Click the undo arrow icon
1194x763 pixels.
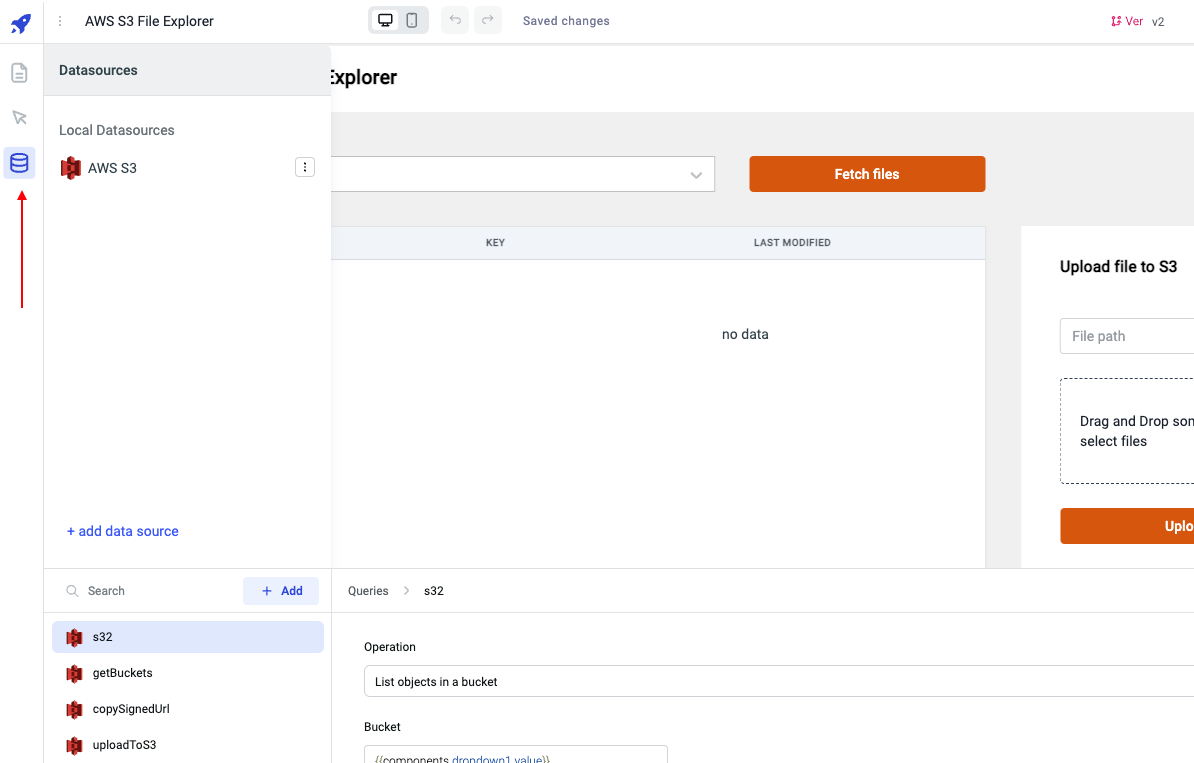(455, 21)
